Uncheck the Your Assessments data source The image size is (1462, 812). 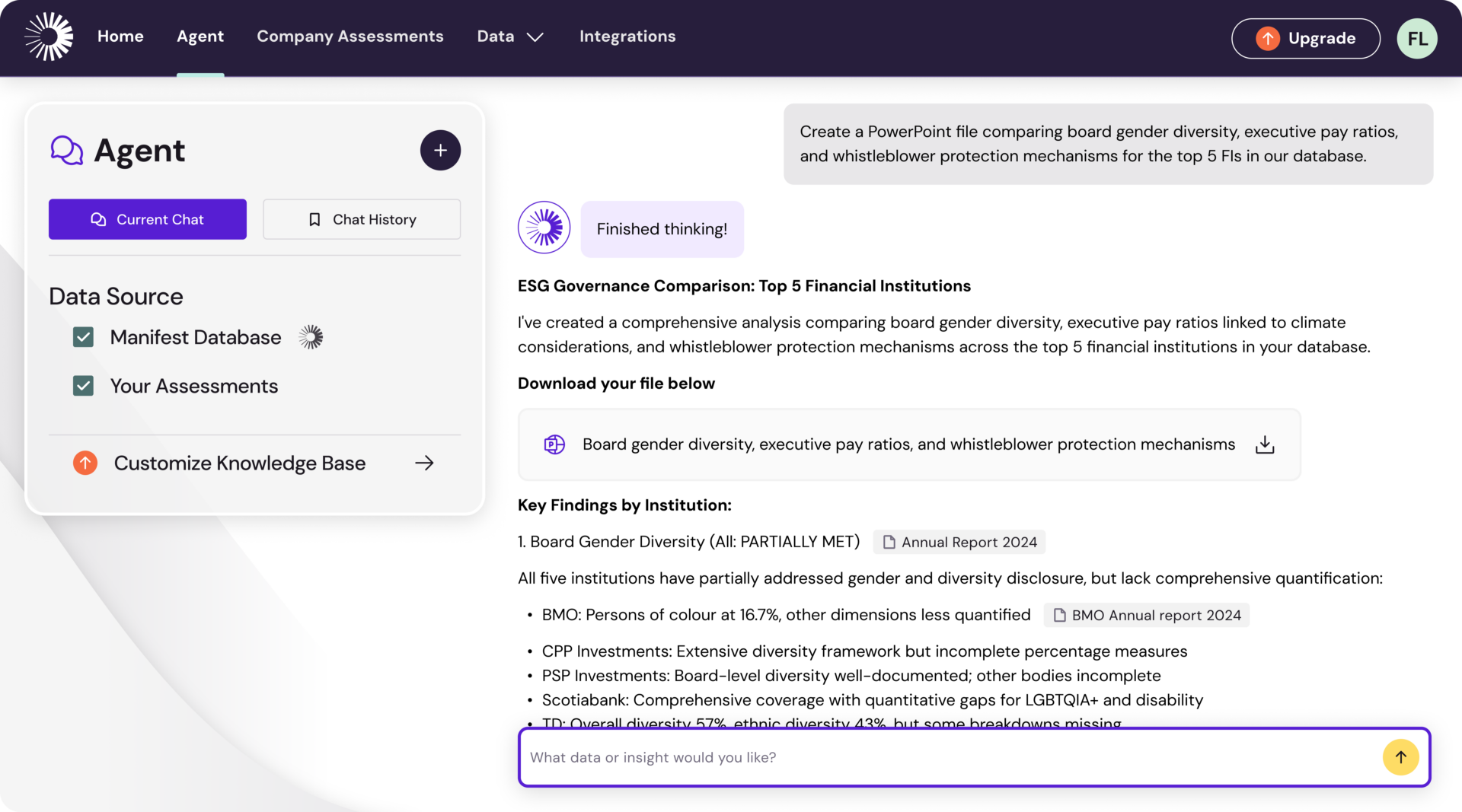pos(84,386)
